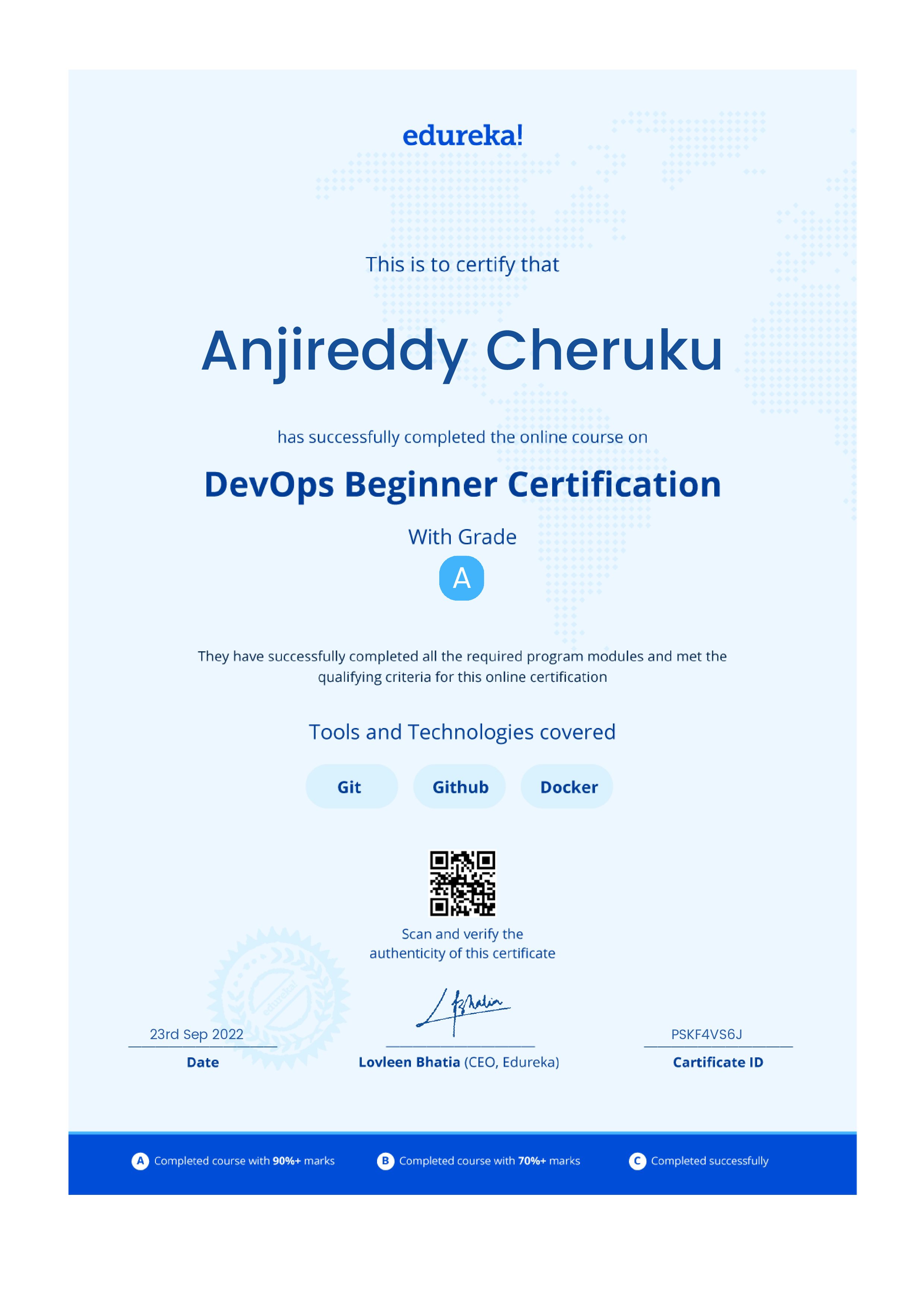The image size is (924, 1307).
Task: Click the 'Tools and Technologies covered' heading
Action: [x=462, y=732]
